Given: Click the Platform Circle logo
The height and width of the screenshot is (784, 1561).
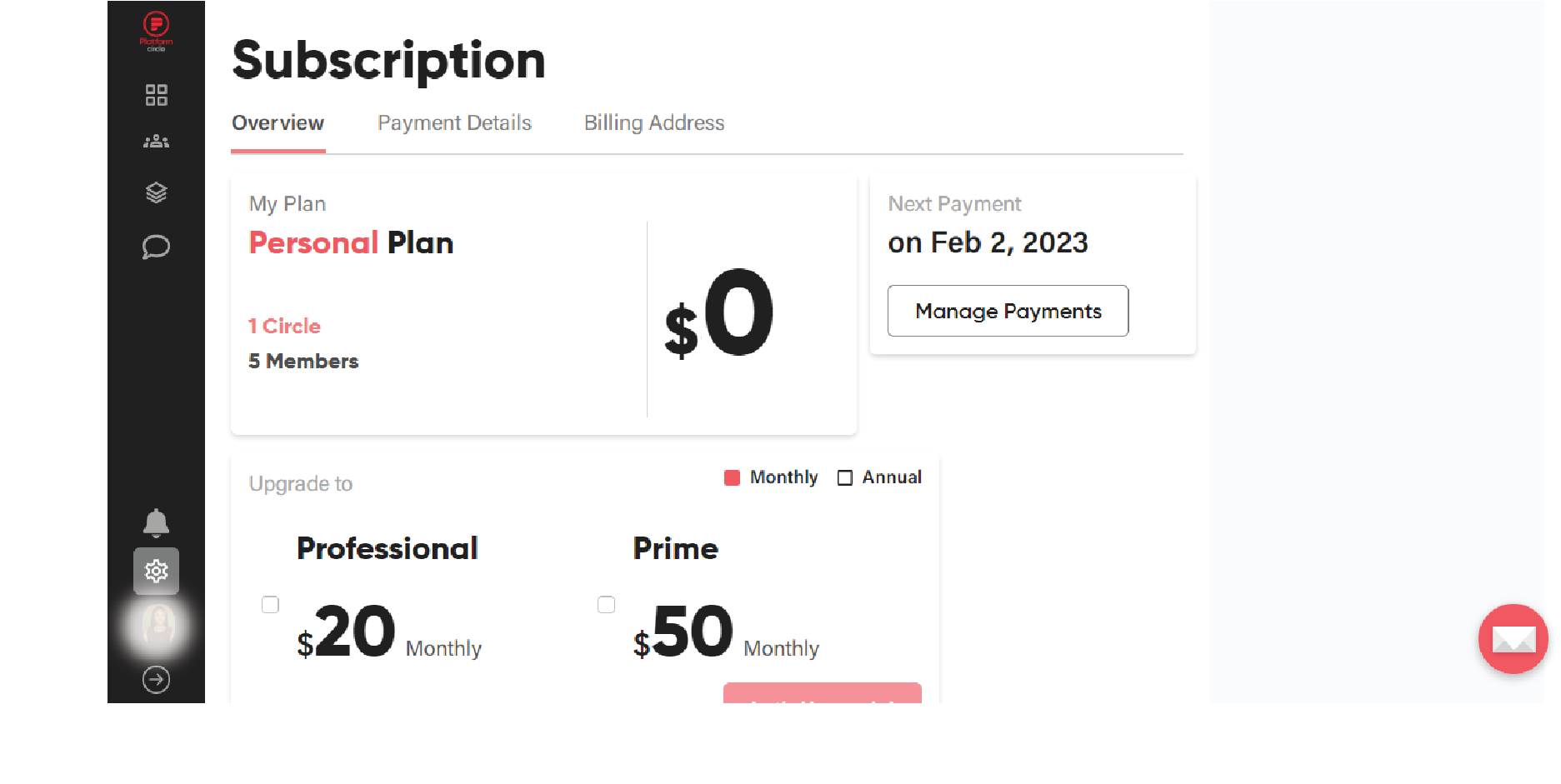Looking at the screenshot, I should (x=156, y=32).
